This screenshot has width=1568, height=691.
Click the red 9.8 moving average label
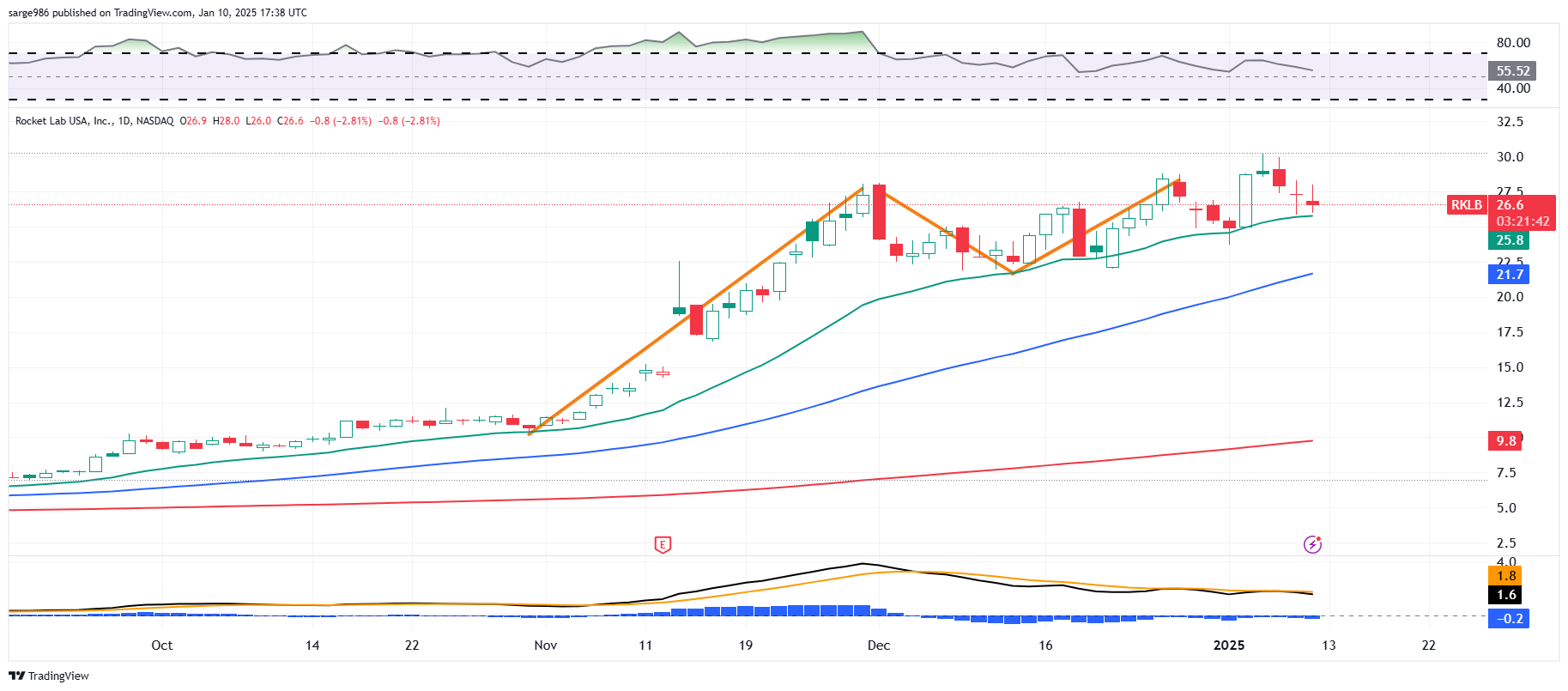tap(1505, 441)
